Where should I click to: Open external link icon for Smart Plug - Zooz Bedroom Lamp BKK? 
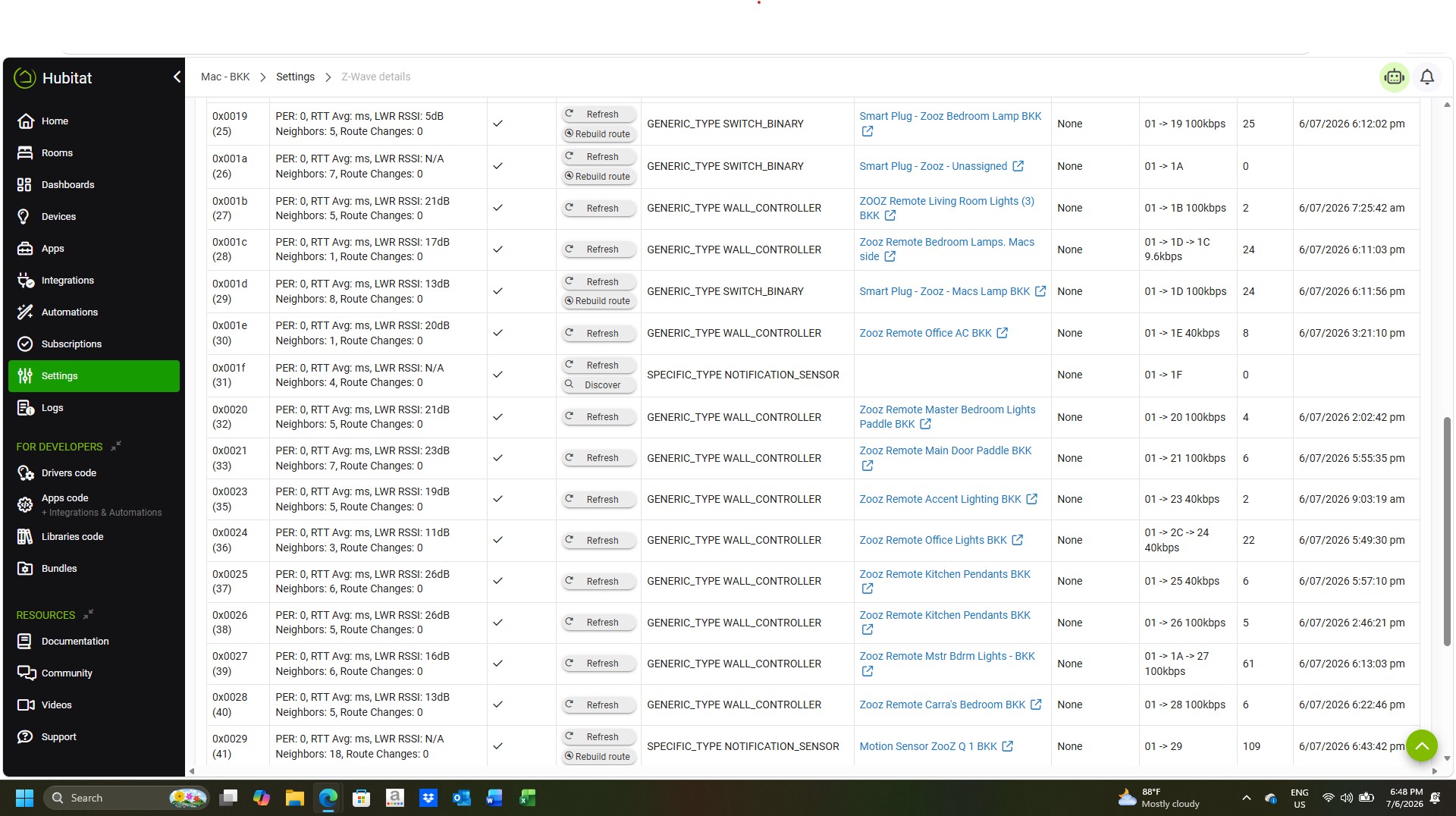point(868,131)
